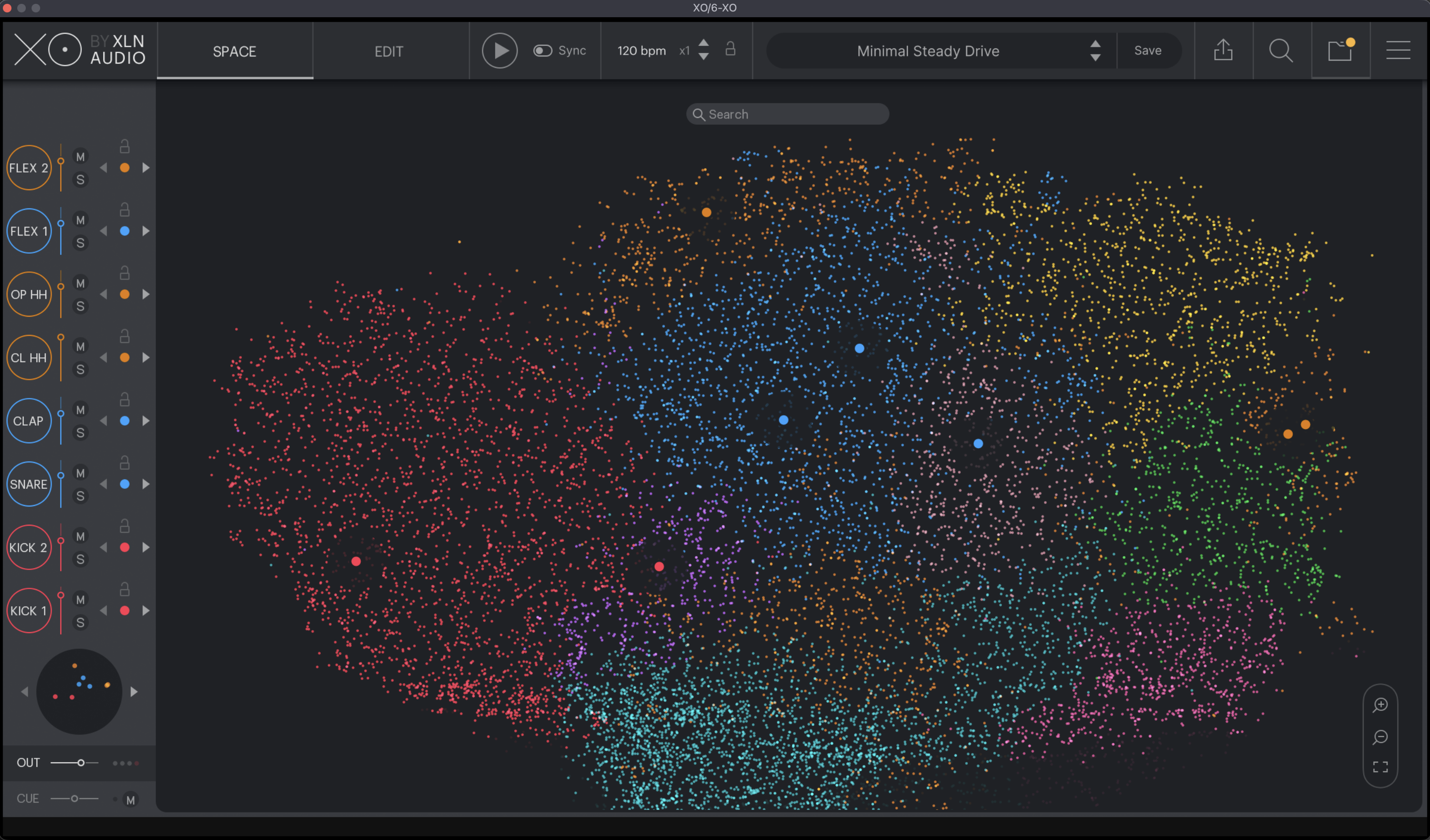Click the Save button
This screenshot has height=840, width=1430.
point(1148,51)
